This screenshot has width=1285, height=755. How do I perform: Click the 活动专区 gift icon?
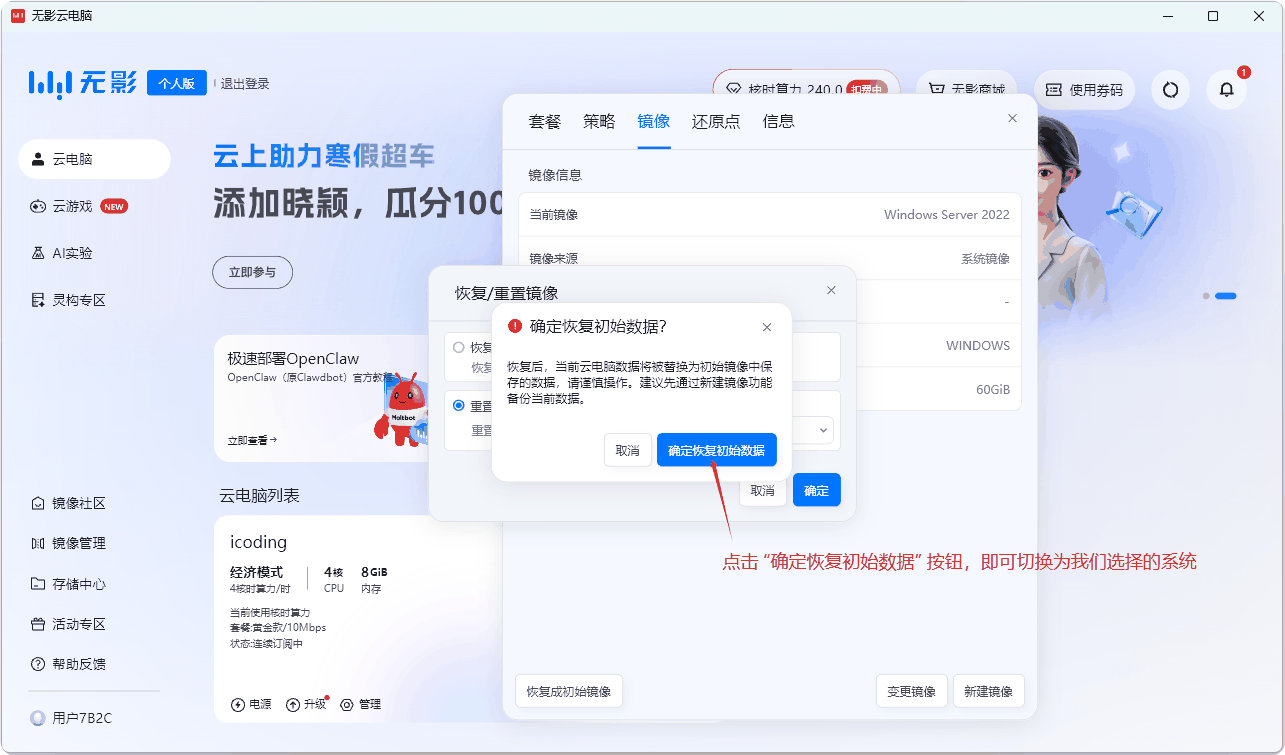[38, 624]
